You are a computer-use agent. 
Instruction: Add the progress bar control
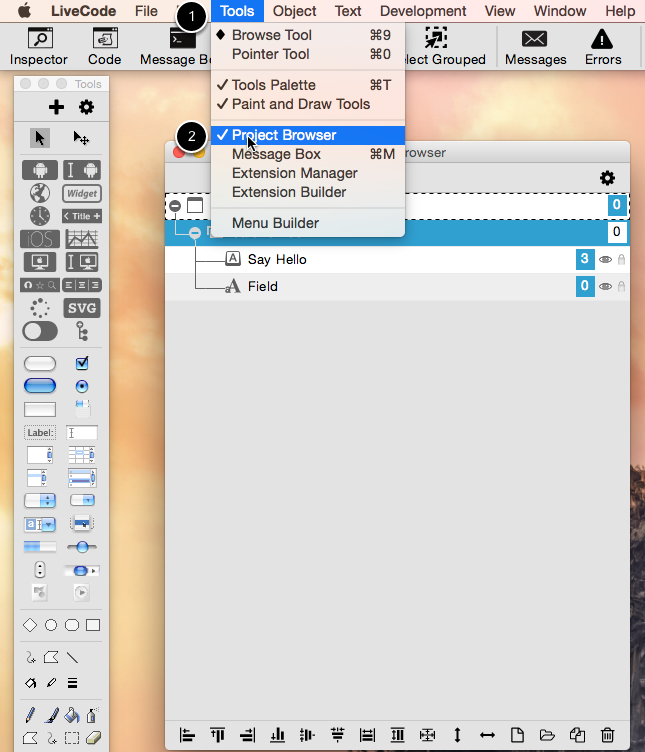[40, 547]
